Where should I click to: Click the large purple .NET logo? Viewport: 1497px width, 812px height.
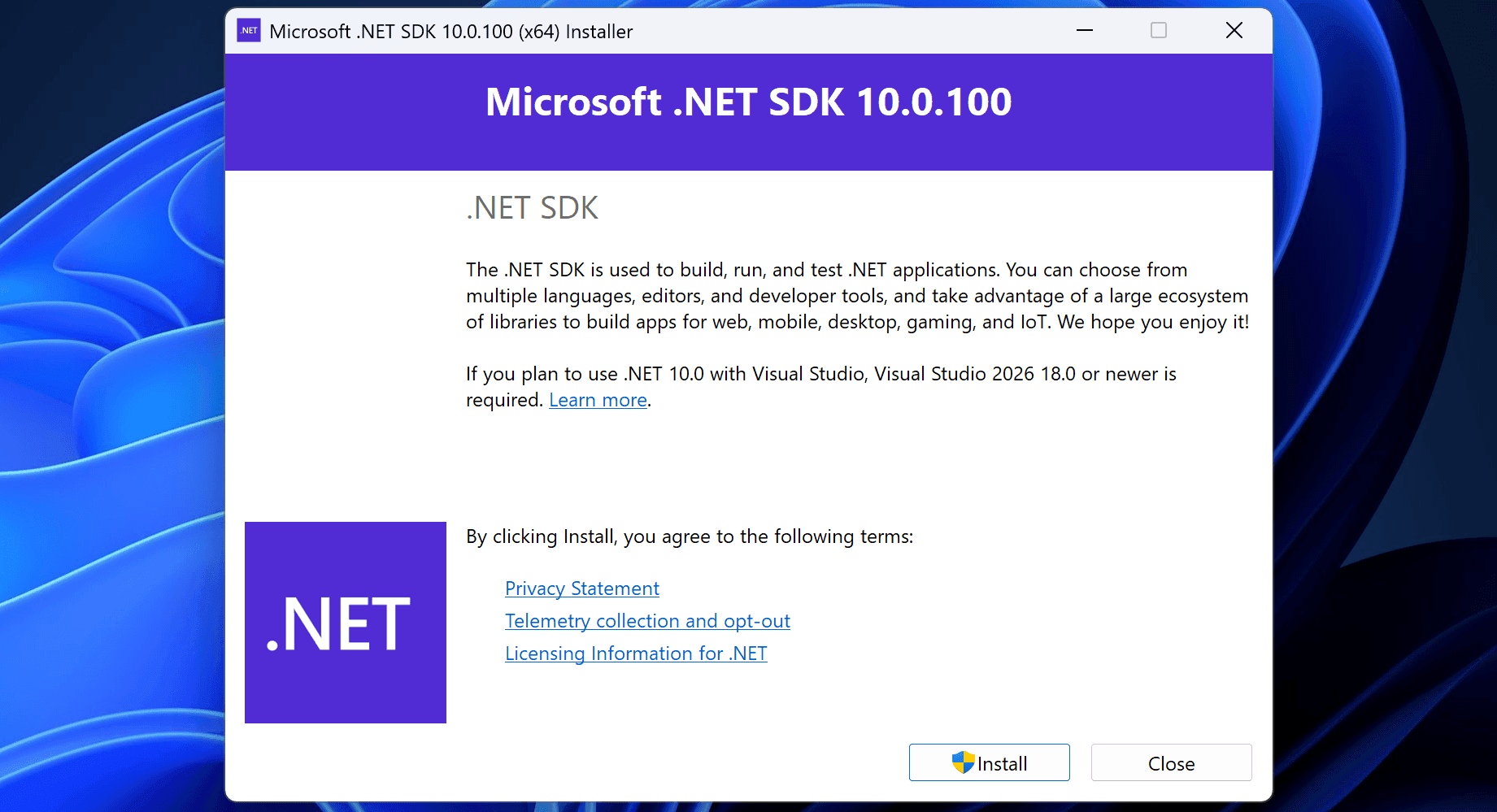[346, 623]
